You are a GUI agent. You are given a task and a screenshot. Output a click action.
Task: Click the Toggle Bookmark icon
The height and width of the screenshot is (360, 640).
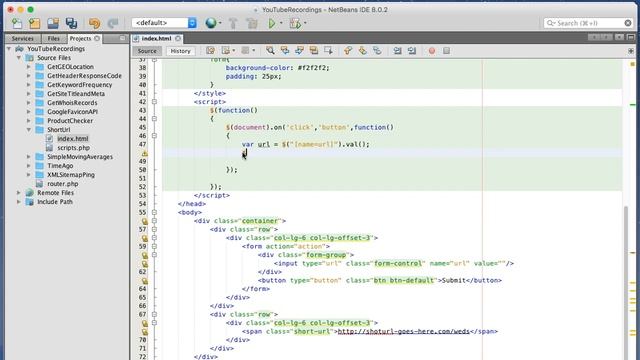377,51
